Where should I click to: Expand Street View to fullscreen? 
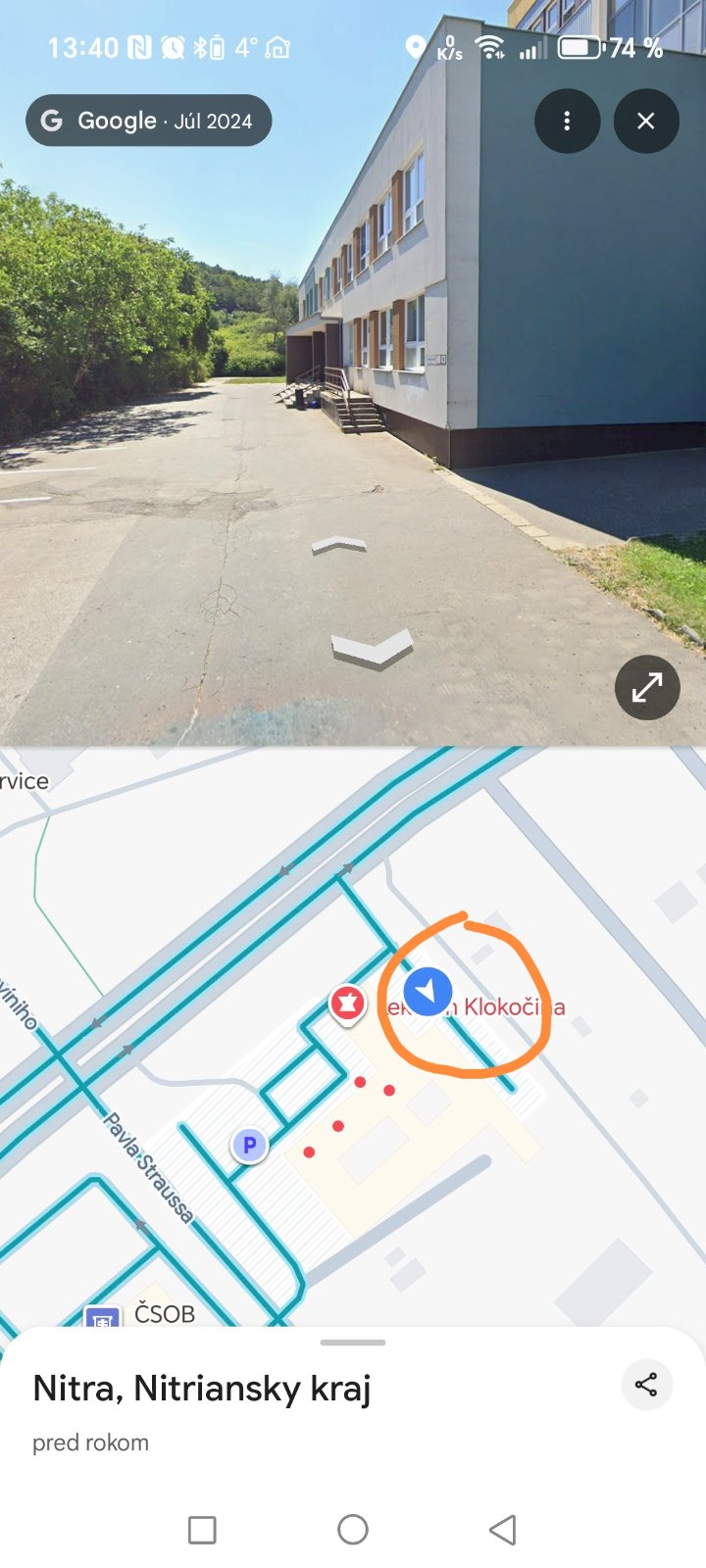coord(647,688)
